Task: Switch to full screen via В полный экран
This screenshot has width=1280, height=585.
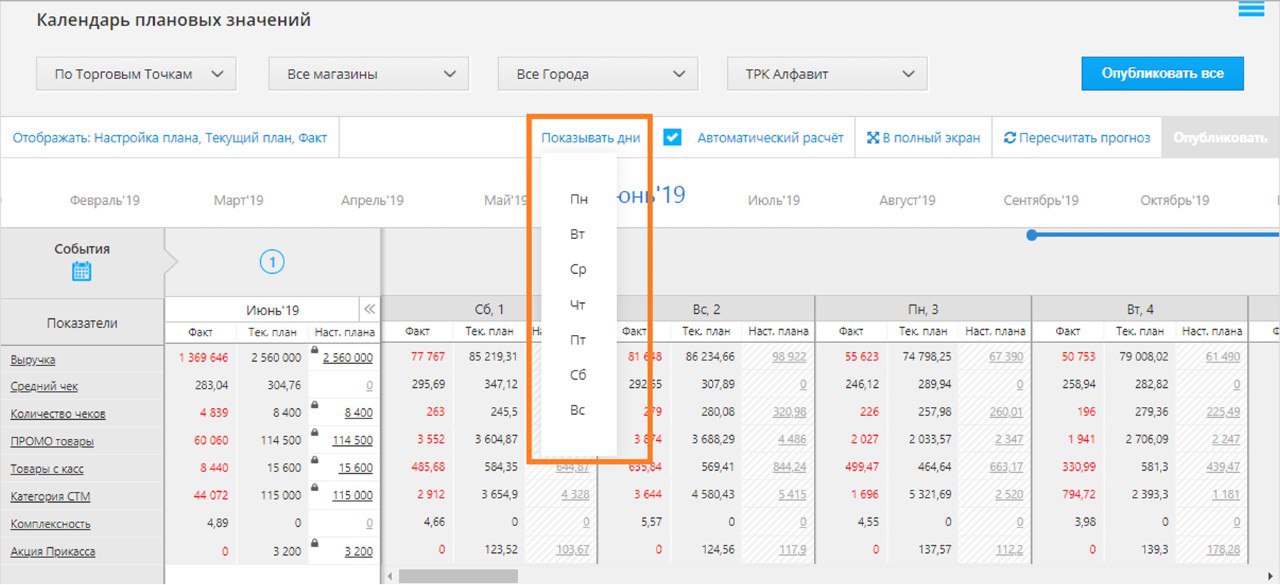Action: pos(923,138)
